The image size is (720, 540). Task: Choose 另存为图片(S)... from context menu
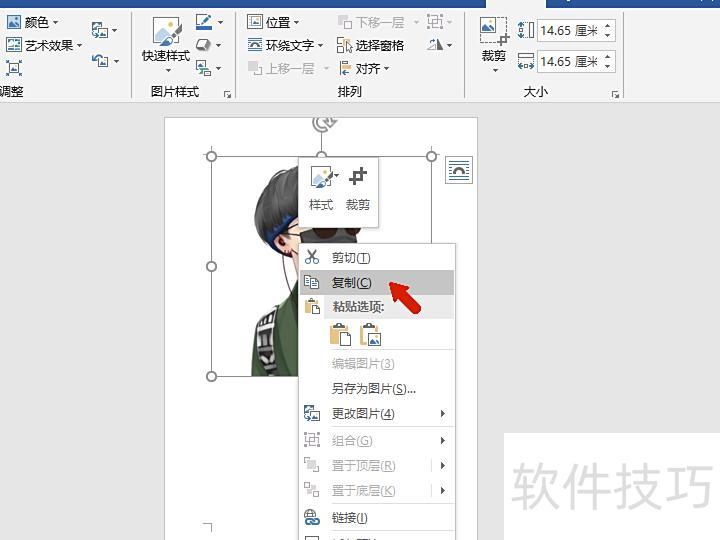(x=377, y=388)
